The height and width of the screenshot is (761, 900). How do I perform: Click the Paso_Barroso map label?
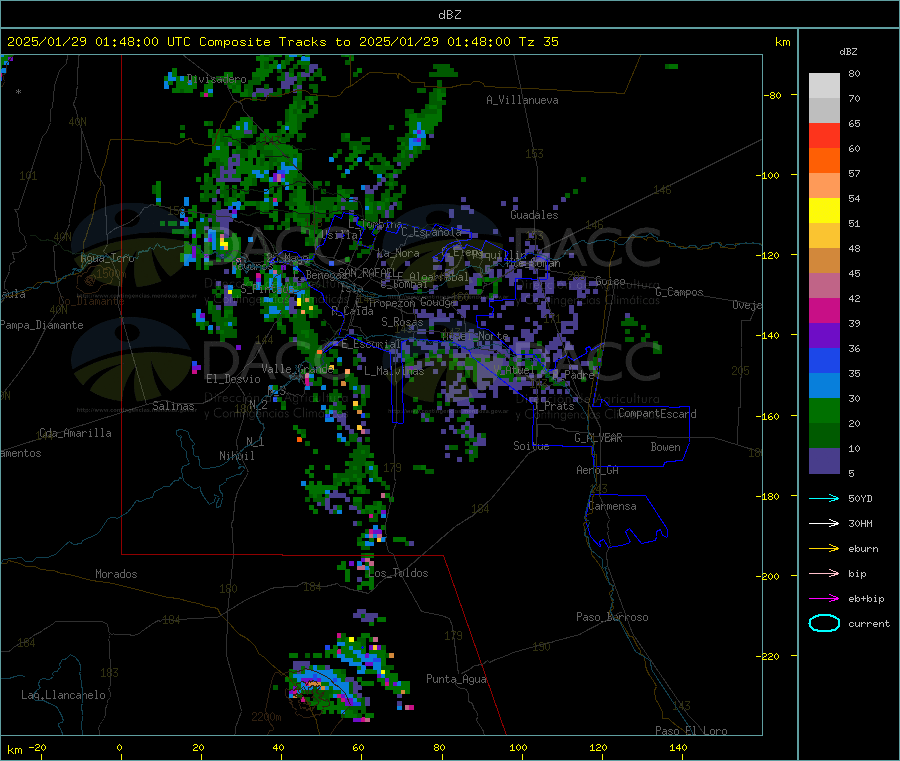(x=612, y=617)
